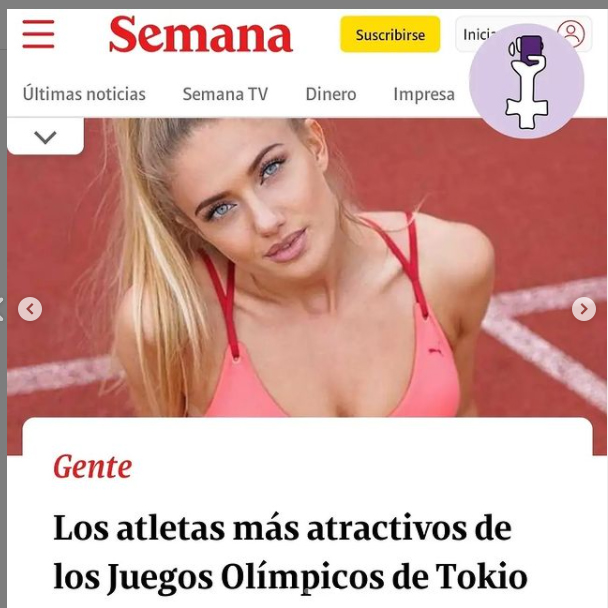Open the atletas más atractivos headline
608x608 pixels.
pyautogui.click(x=290, y=553)
